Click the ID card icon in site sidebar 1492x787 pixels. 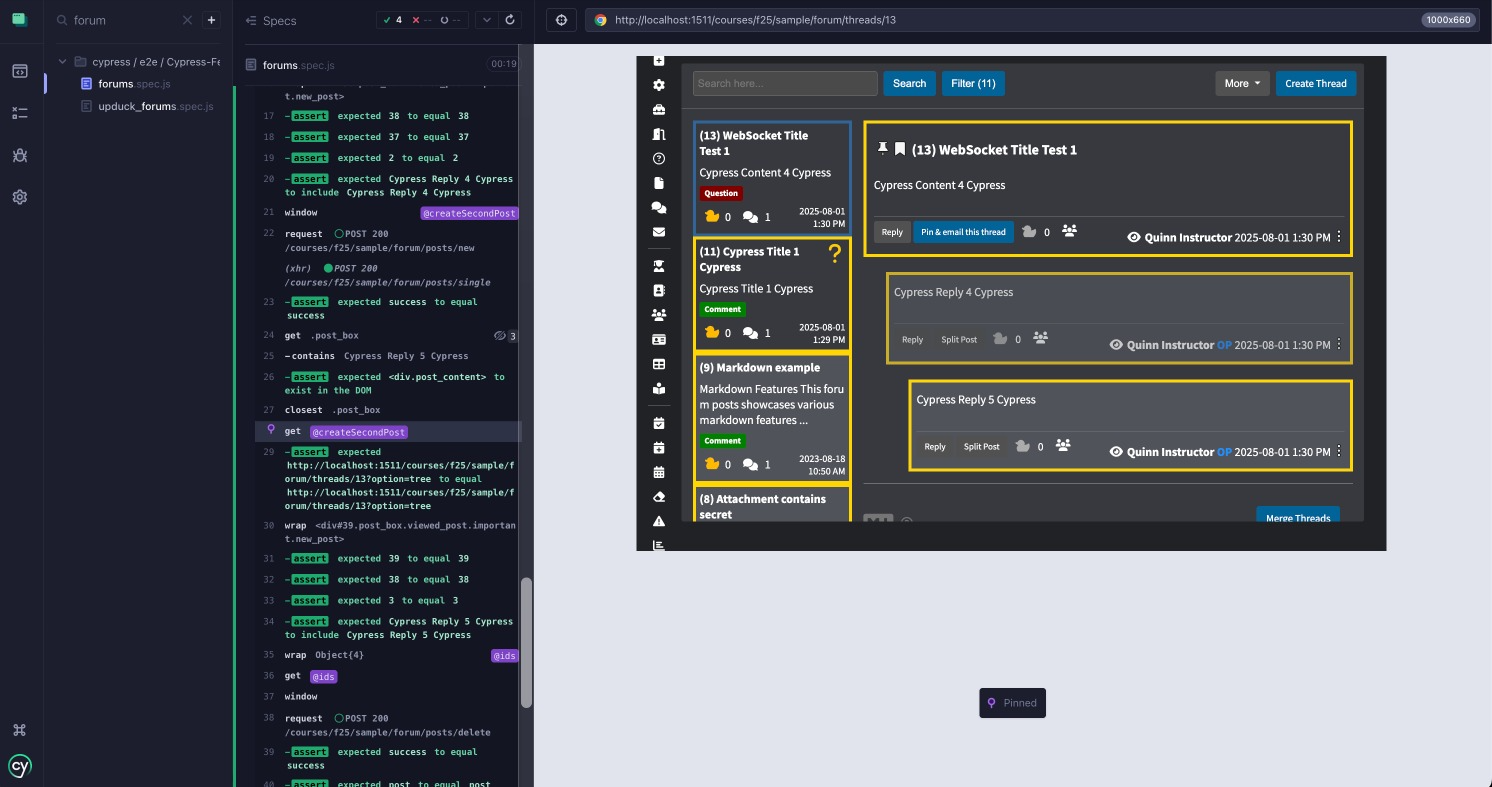coord(659,340)
